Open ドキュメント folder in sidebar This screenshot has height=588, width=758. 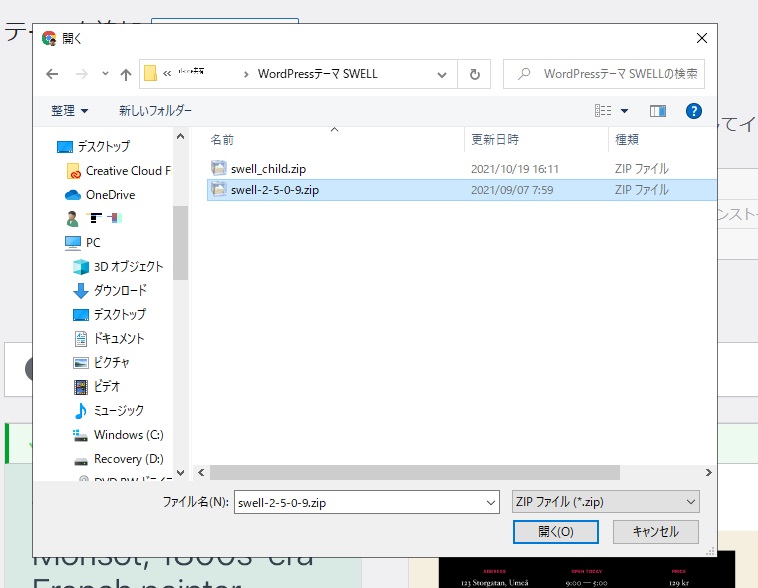coord(109,338)
